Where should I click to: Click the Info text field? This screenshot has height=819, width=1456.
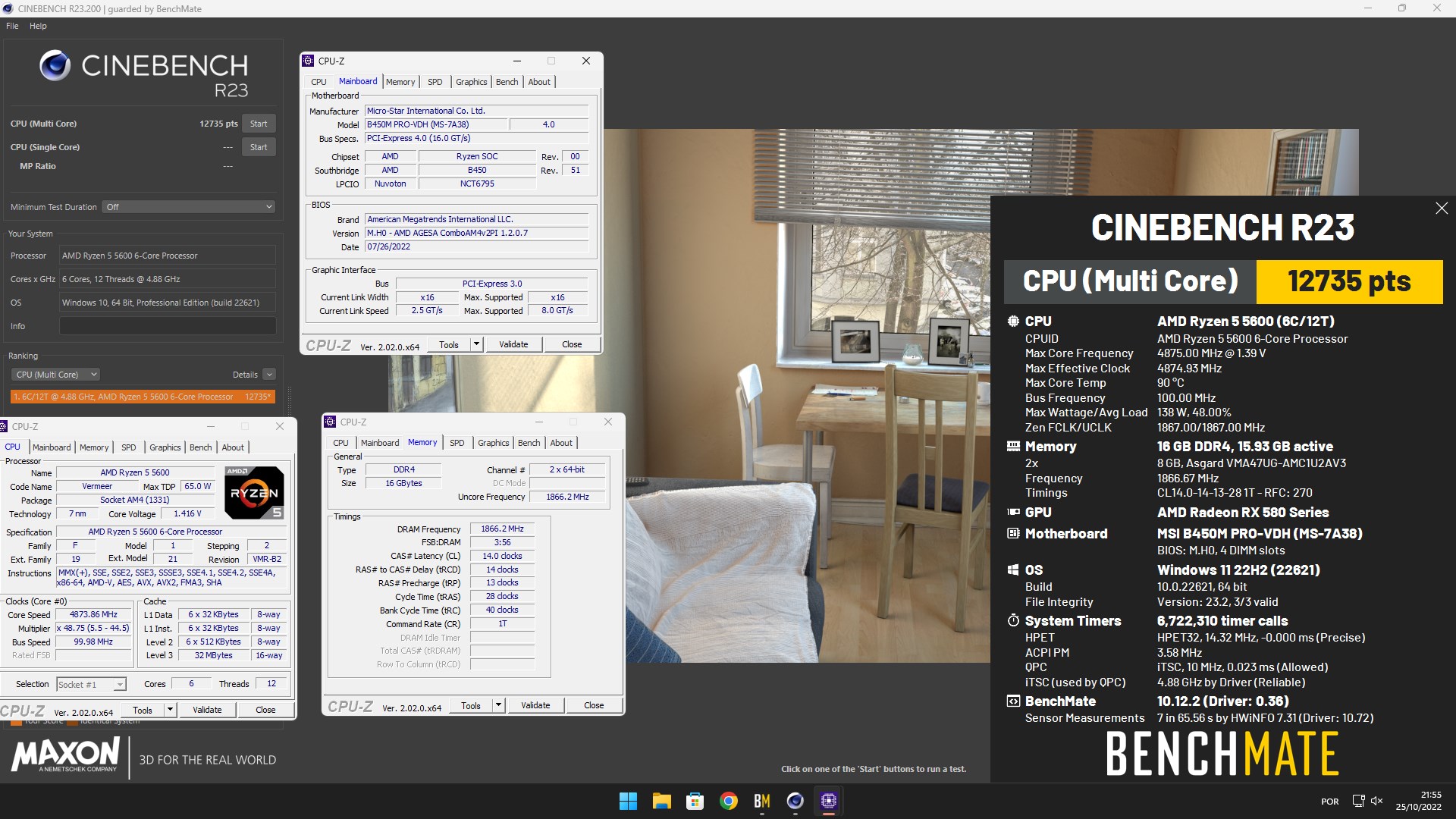pos(168,326)
